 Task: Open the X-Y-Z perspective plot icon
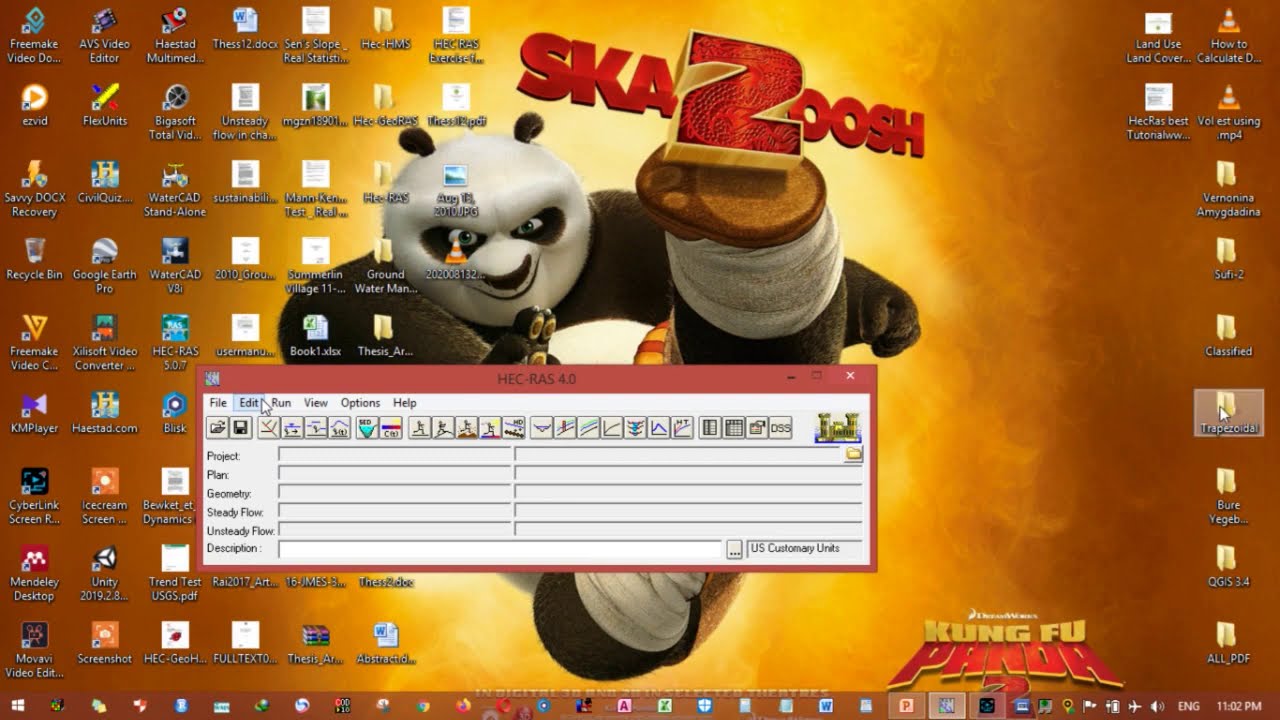tap(635, 428)
